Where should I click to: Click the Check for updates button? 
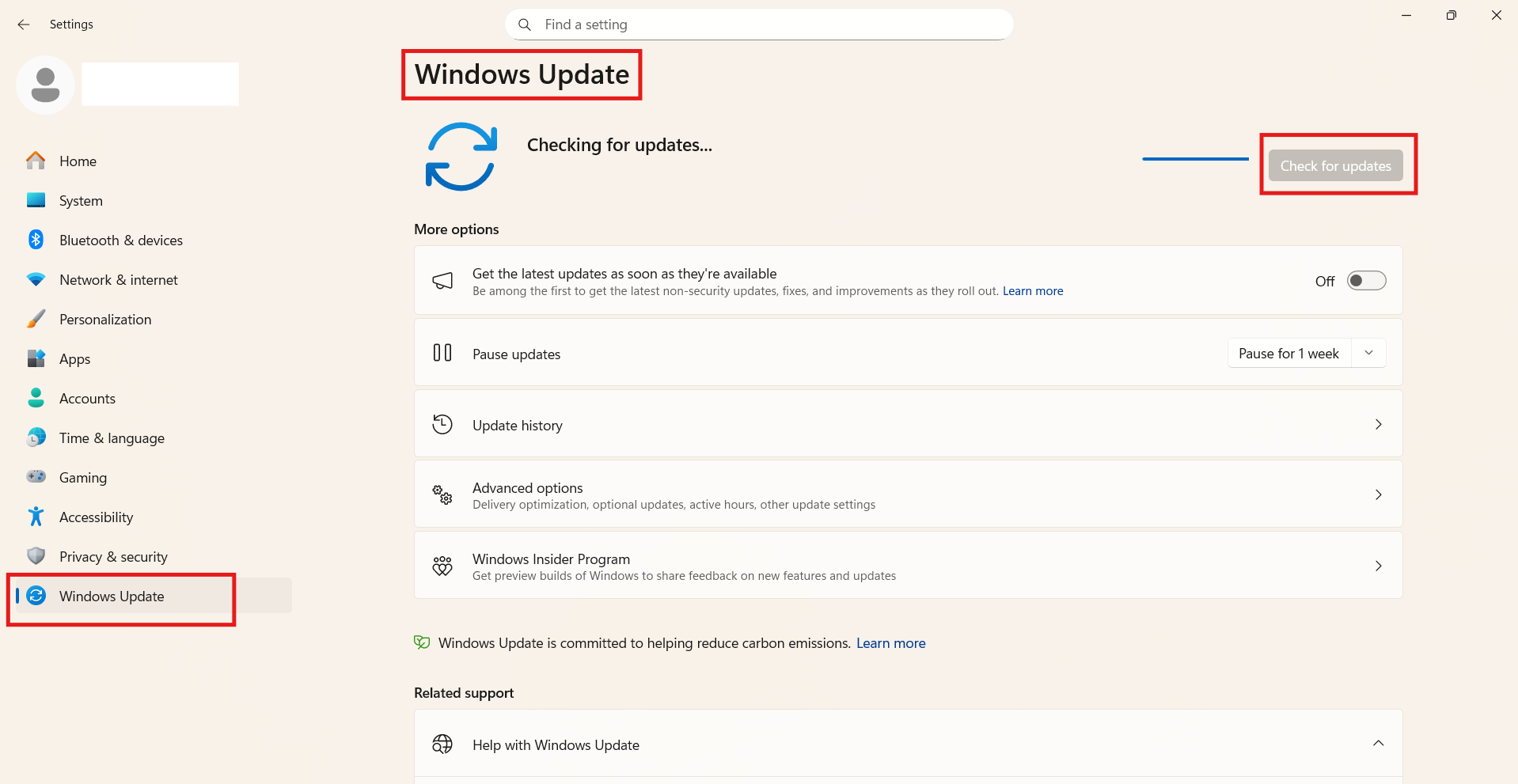1335,165
